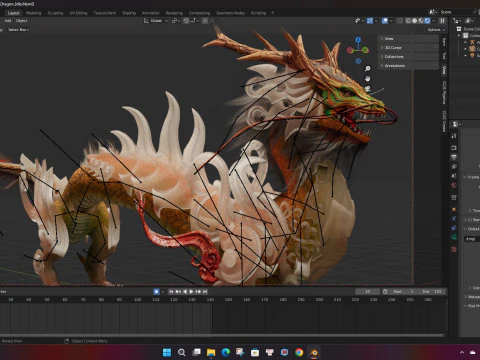This screenshot has height=360, width=480.
Task: Switch to the Scripting workspace tab
Action: [258, 13]
